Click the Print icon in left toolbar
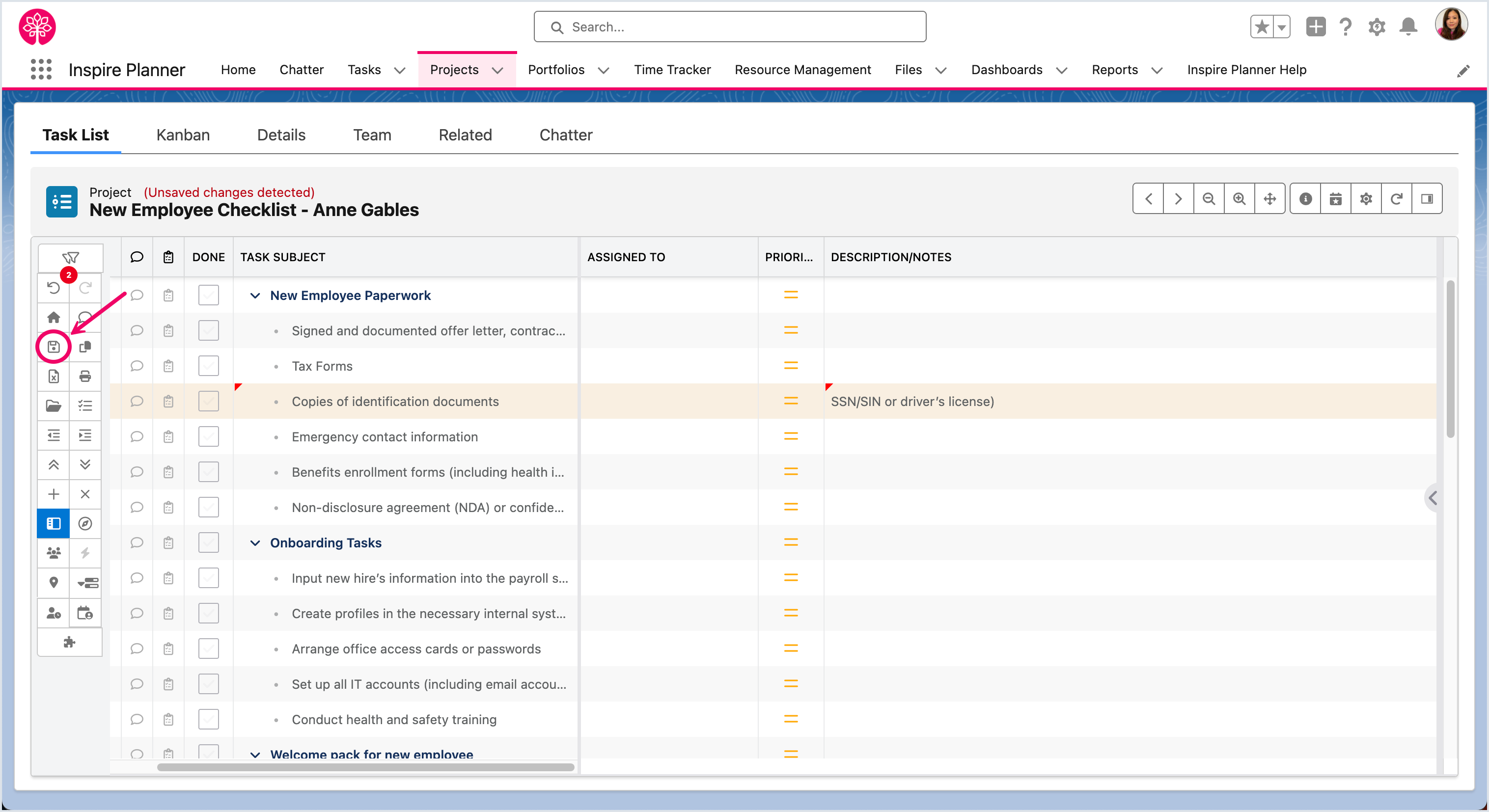 point(85,376)
